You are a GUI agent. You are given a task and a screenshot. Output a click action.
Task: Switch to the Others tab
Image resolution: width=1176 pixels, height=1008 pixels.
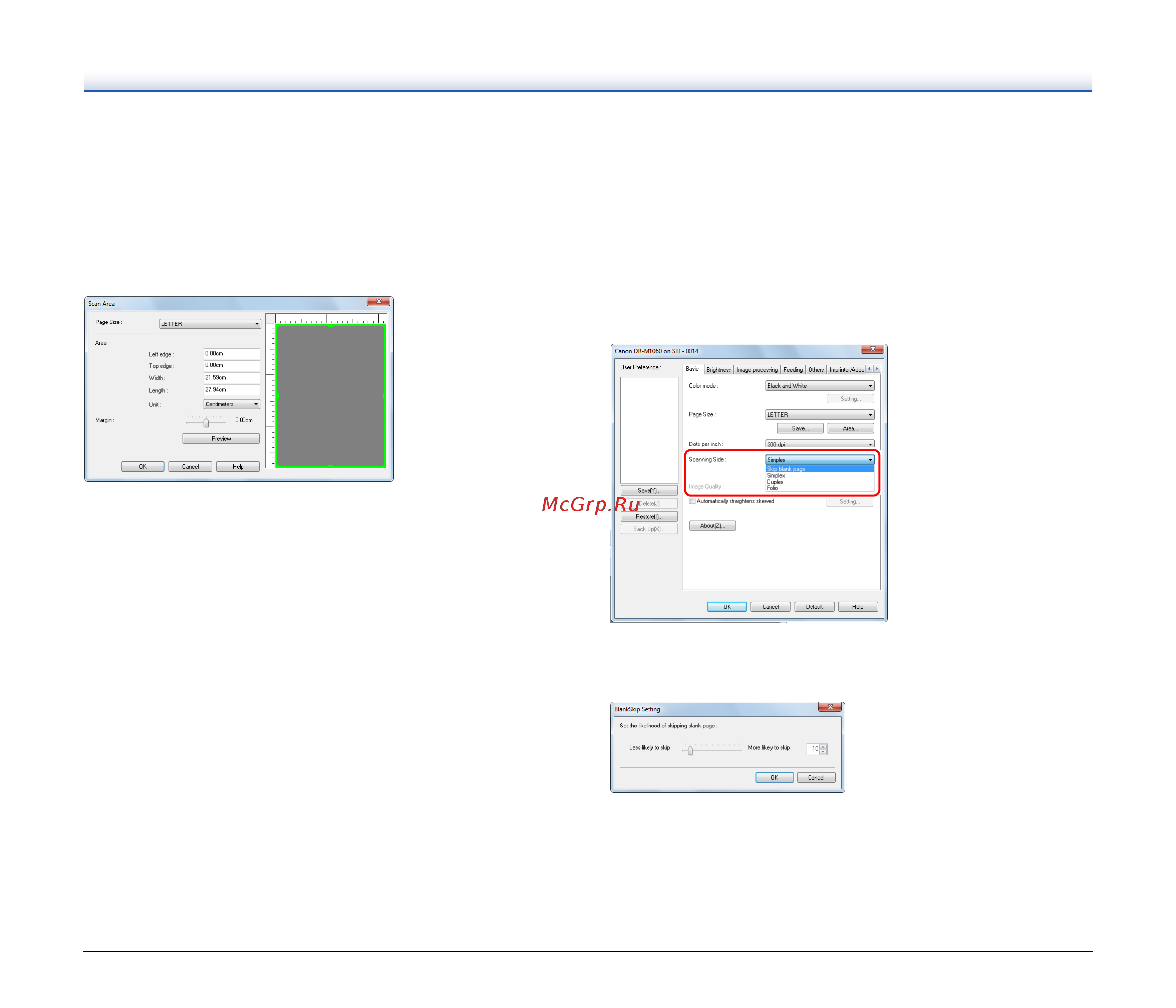point(816,370)
